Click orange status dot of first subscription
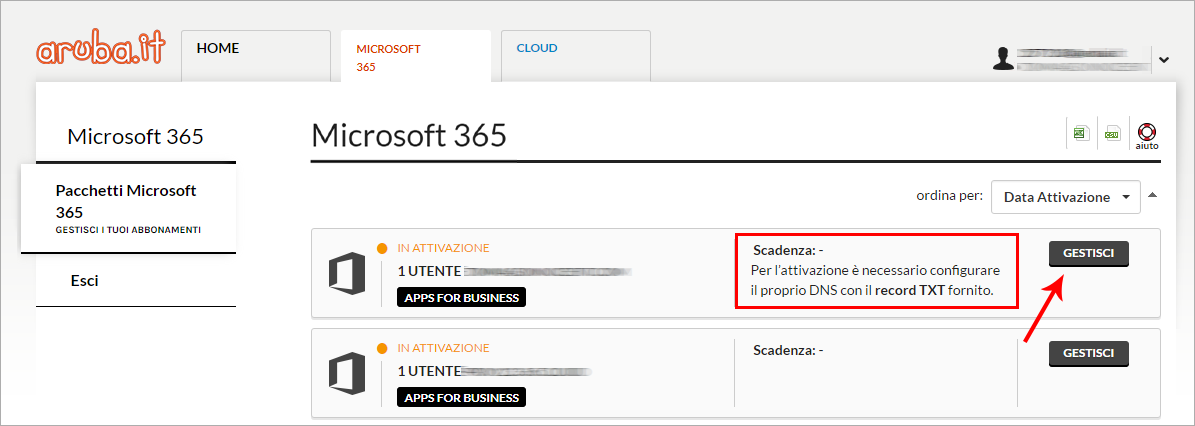Image resolution: width=1195 pixels, height=426 pixels. coord(382,248)
